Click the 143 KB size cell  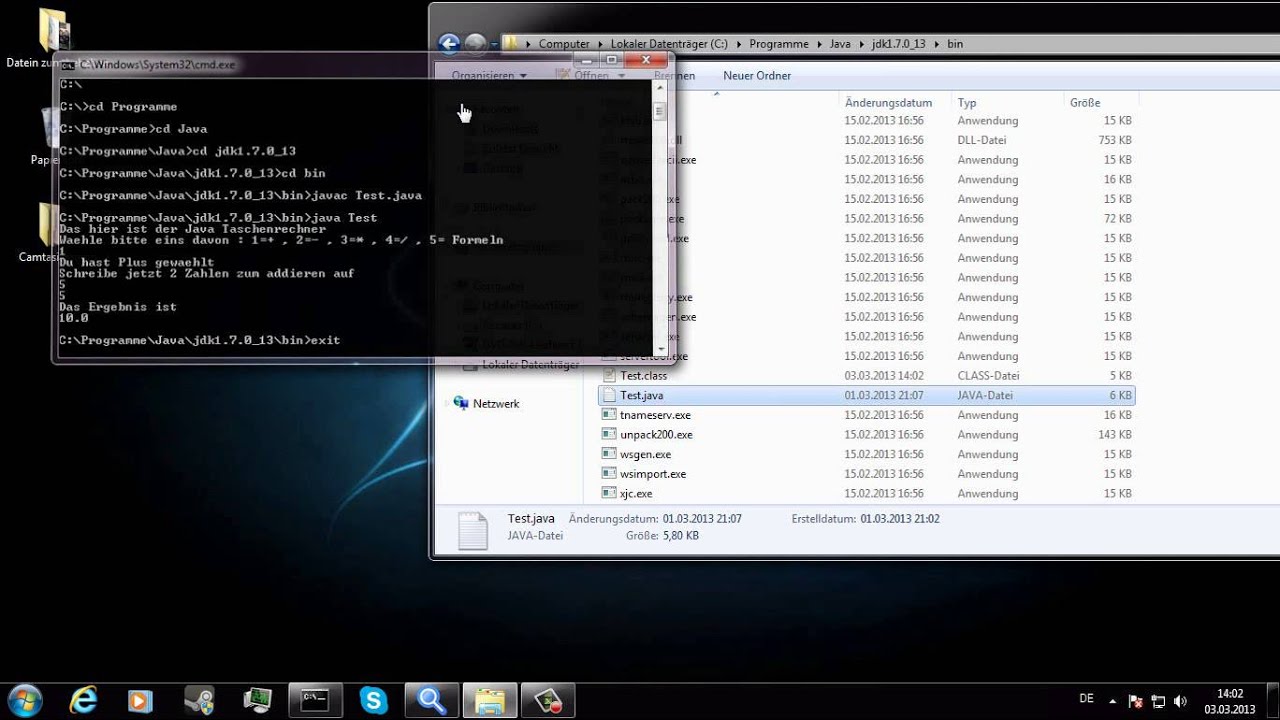tap(1115, 435)
